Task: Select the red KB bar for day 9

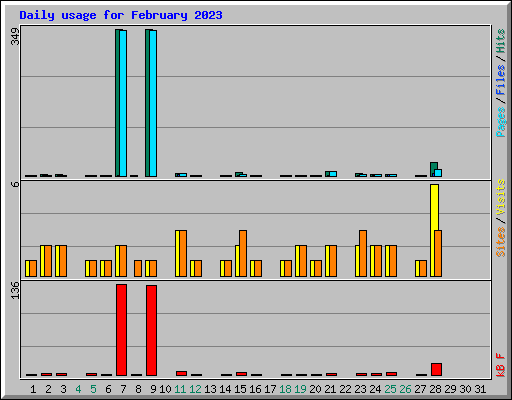Action: 151,330
